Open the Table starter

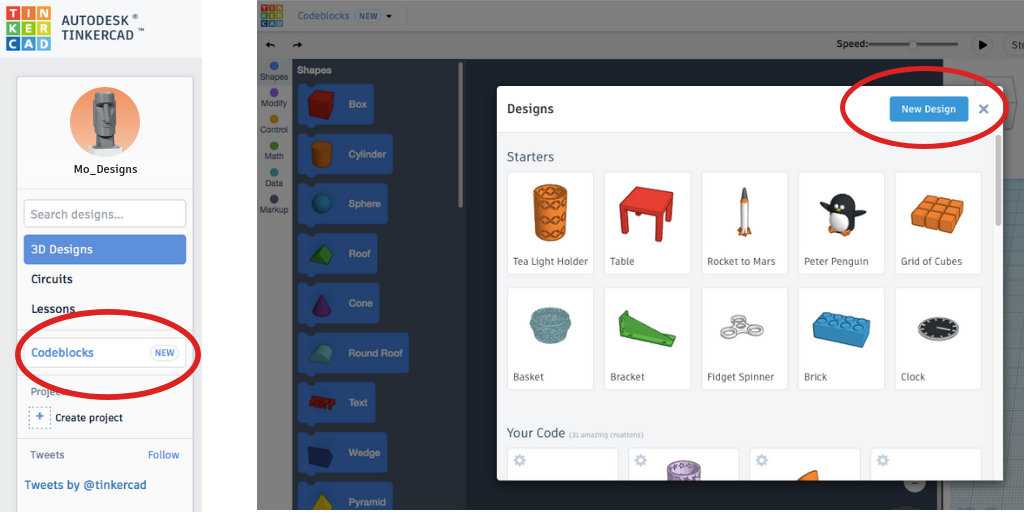[x=647, y=223]
